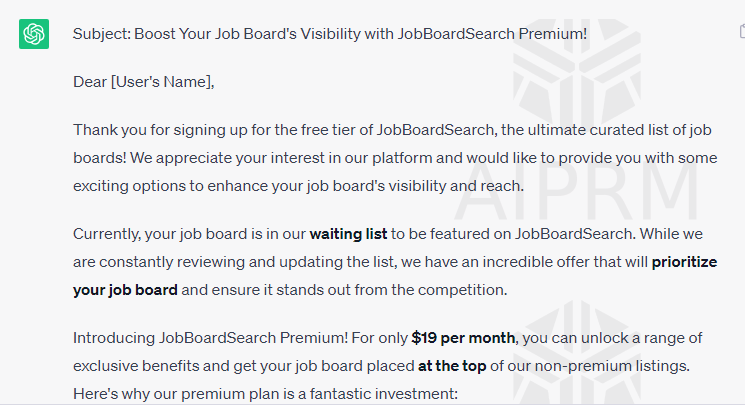This screenshot has width=745, height=411.
Task: Click the bold "your job board" phrase
Action: [x=125, y=290]
